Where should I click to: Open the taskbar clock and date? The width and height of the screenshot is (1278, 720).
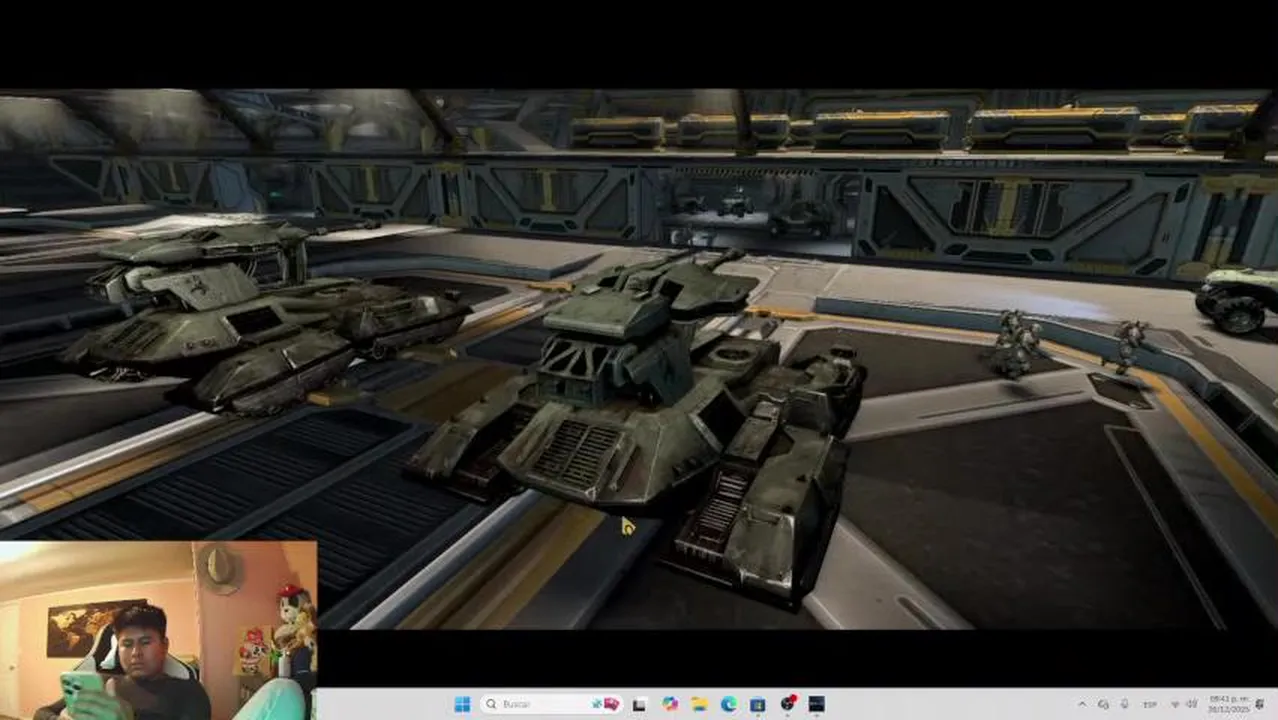1229,704
